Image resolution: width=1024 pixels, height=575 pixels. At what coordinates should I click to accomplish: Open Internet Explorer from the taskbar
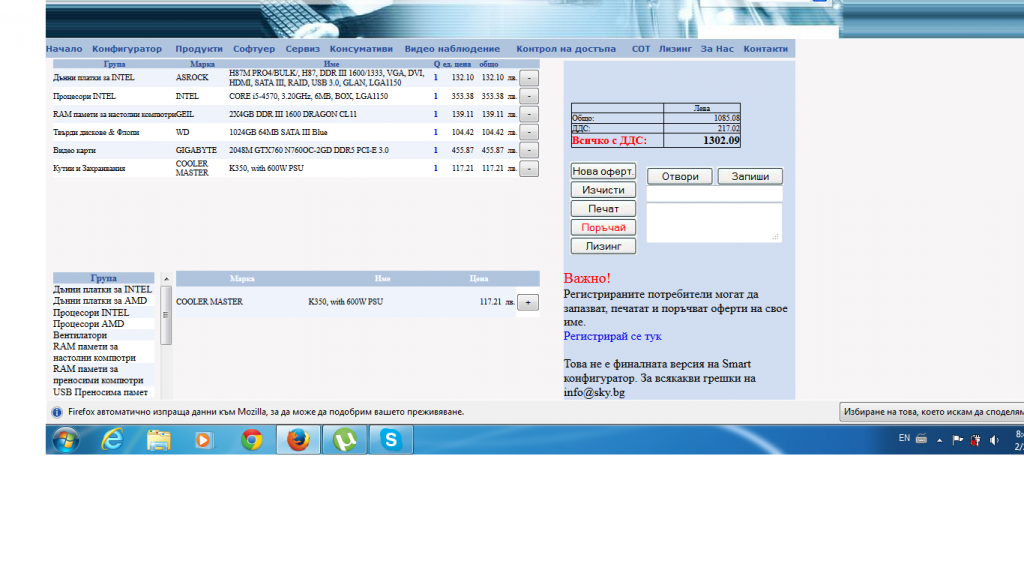pyautogui.click(x=112, y=439)
